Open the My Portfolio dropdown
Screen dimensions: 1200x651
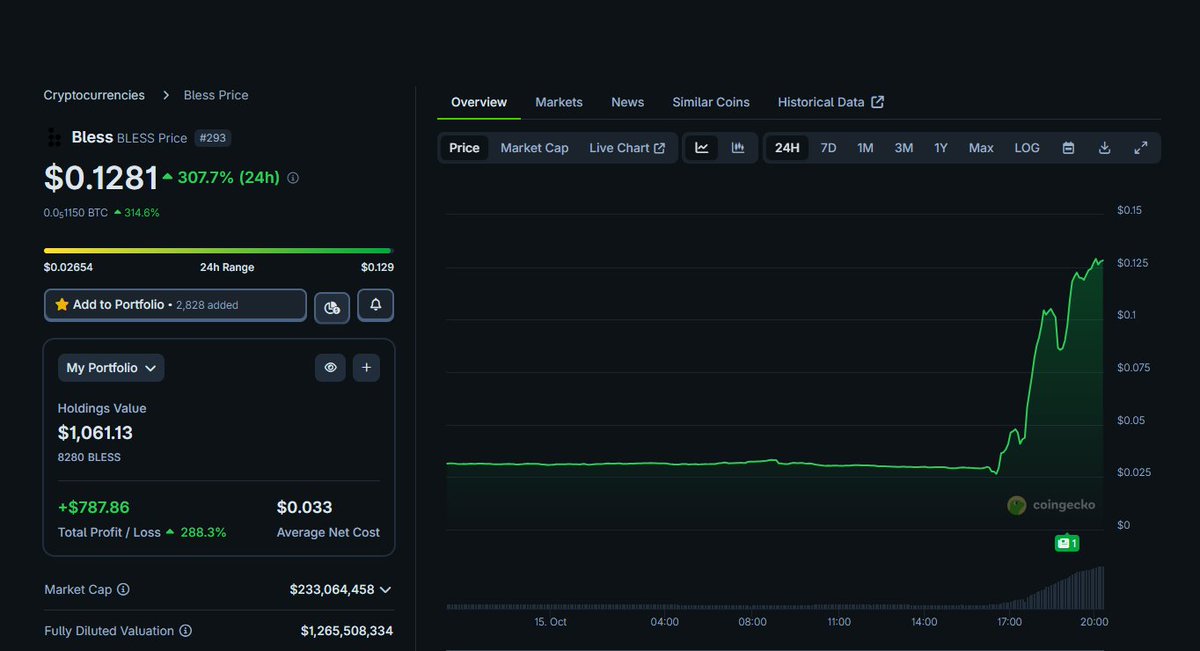click(x=111, y=368)
